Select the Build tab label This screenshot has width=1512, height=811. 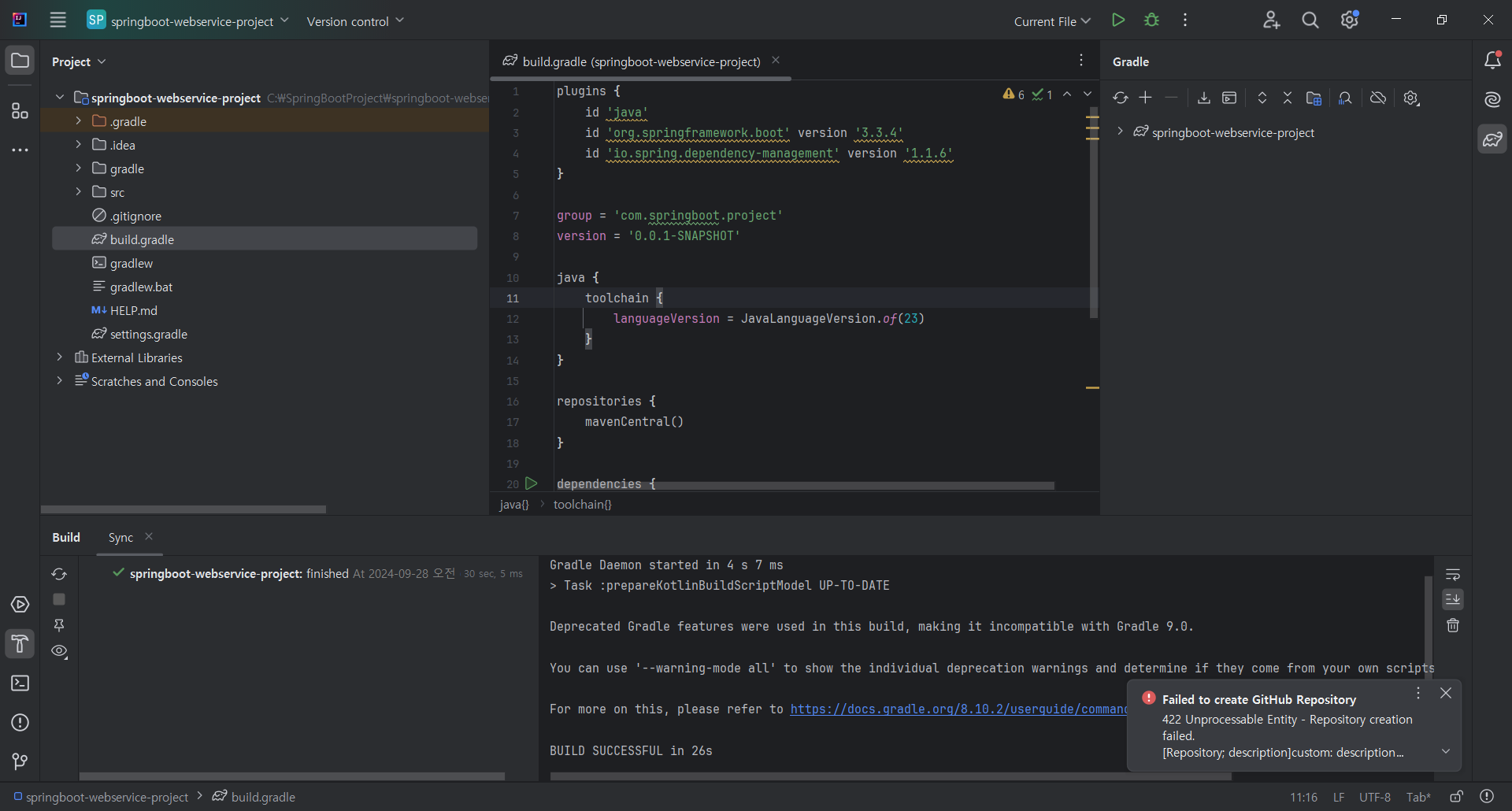tap(66, 537)
